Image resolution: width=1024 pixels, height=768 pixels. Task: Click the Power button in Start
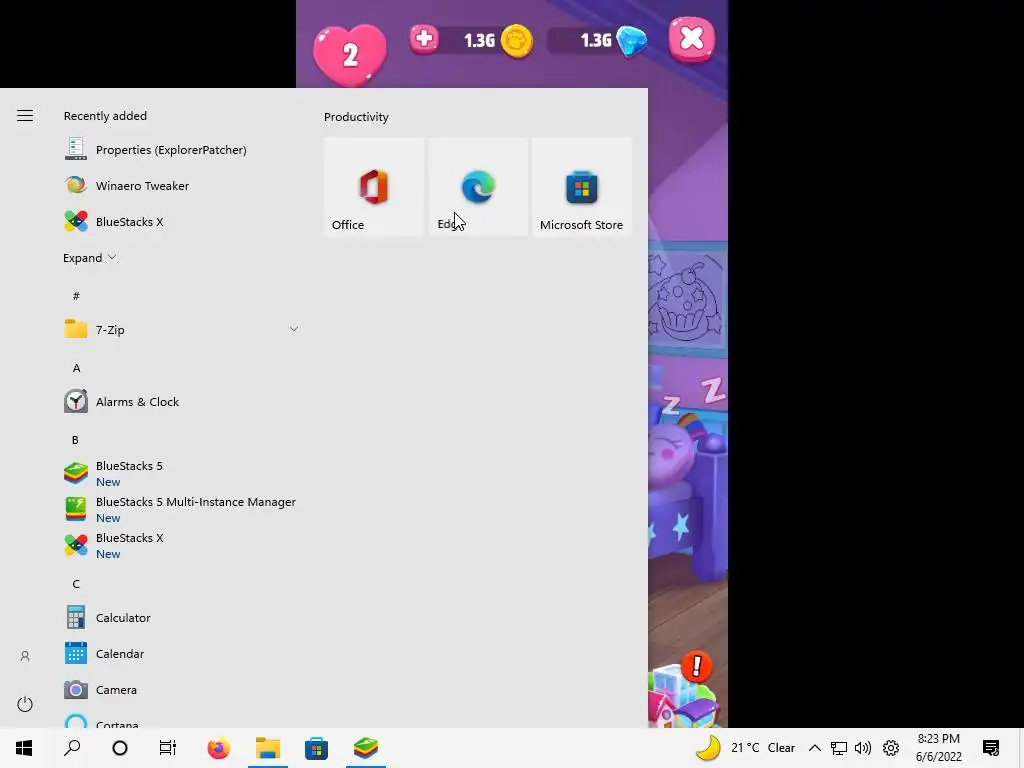(25, 704)
